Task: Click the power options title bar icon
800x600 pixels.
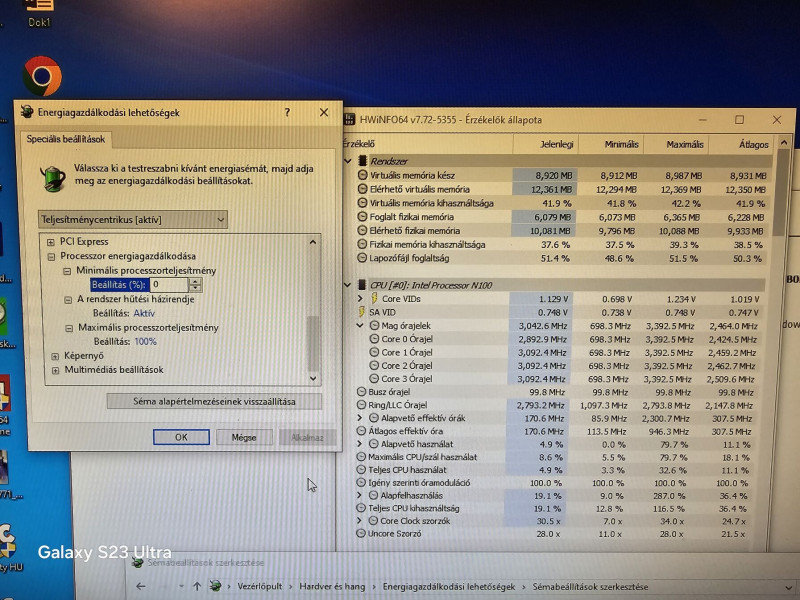Action: 27,112
